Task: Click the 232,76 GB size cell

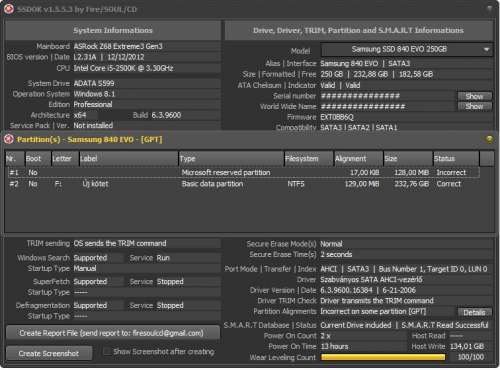Action: pos(412,184)
